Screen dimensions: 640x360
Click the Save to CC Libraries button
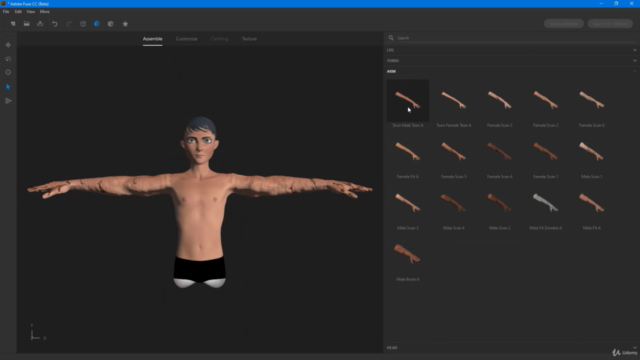click(x=610, y=24)
